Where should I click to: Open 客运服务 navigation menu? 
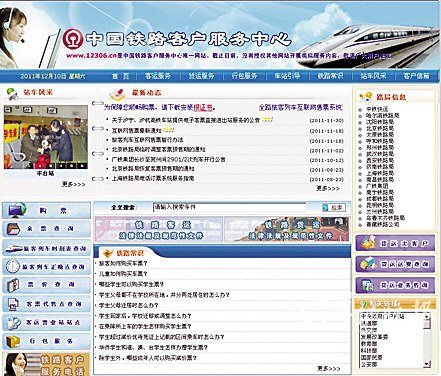click(158, 76)
